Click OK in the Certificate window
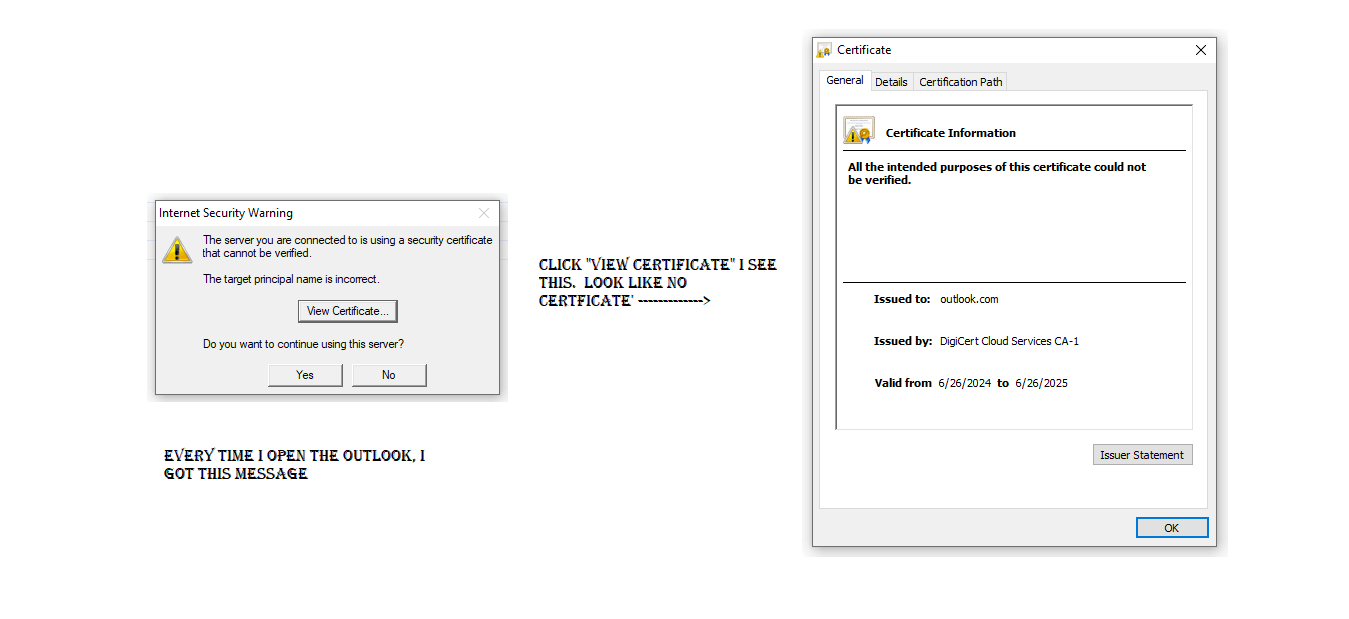Screen dimensions: 1349x619 click(x=1172, y=528)
